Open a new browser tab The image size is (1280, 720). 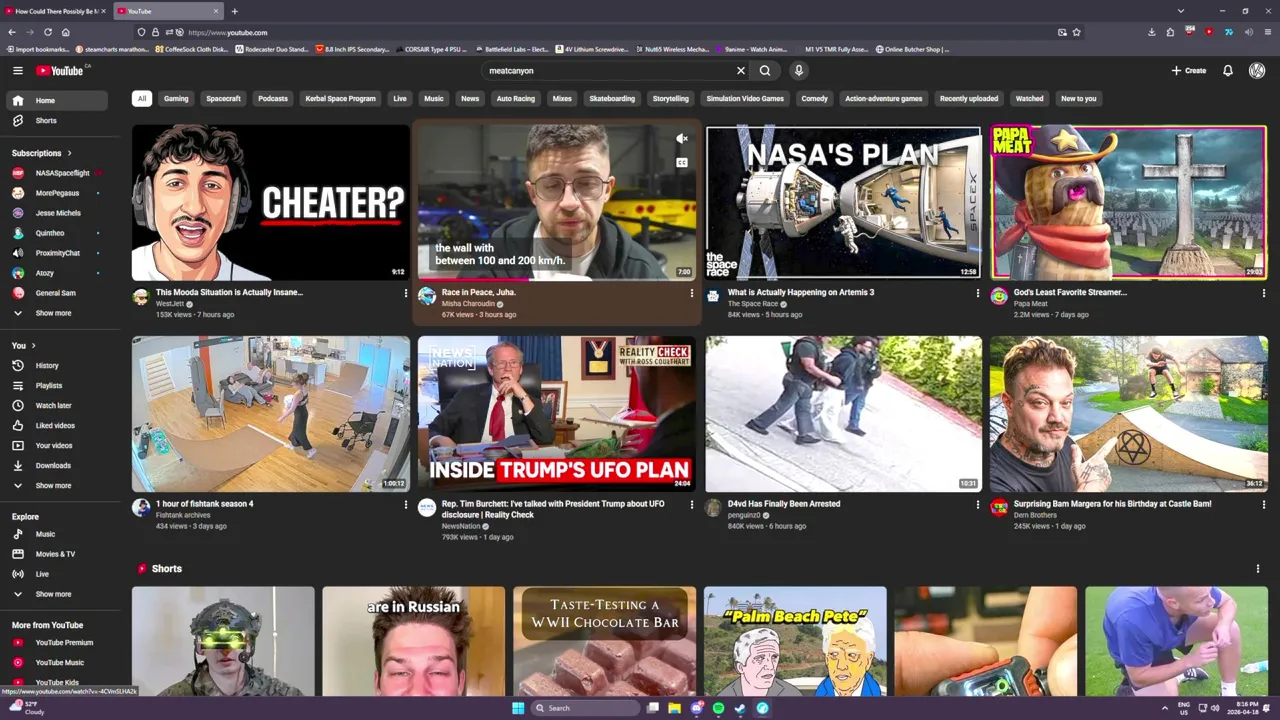coord(235,11)
